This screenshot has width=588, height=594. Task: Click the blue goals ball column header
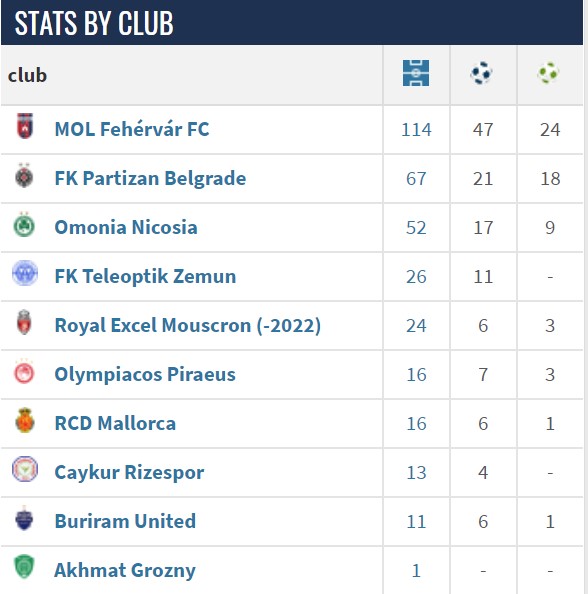coord(482,73)
